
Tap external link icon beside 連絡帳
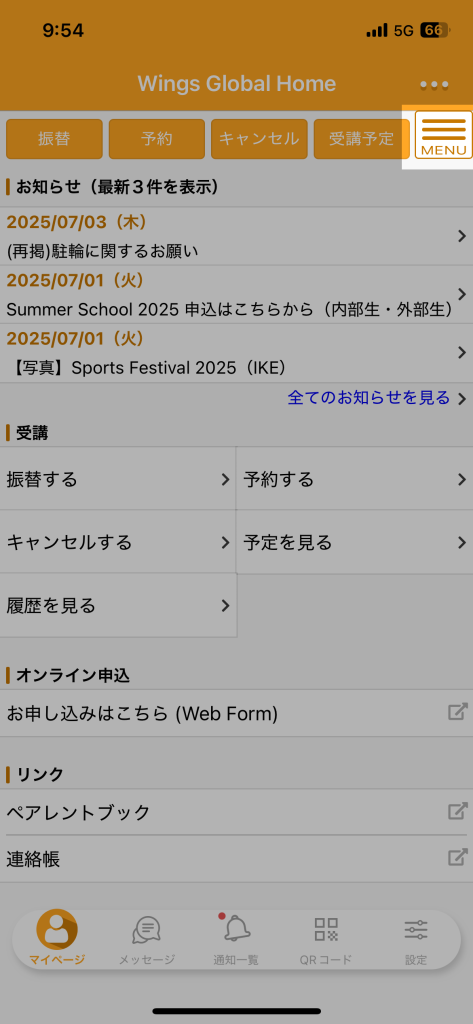click(457, 858)
